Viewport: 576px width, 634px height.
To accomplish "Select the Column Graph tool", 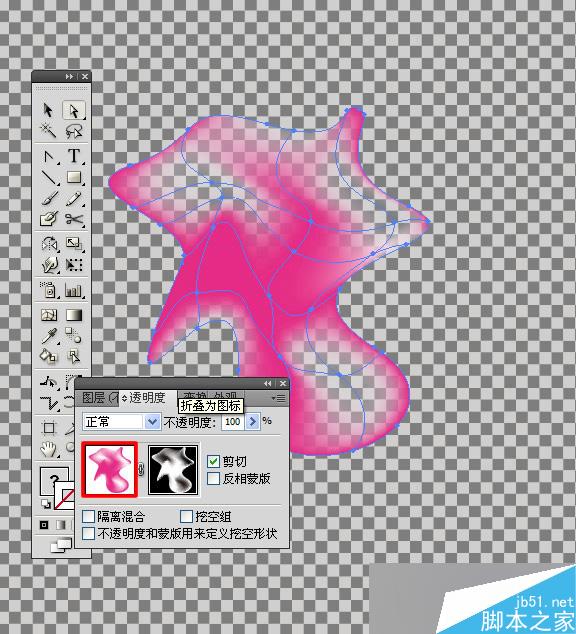I will [x=74, y=290].
